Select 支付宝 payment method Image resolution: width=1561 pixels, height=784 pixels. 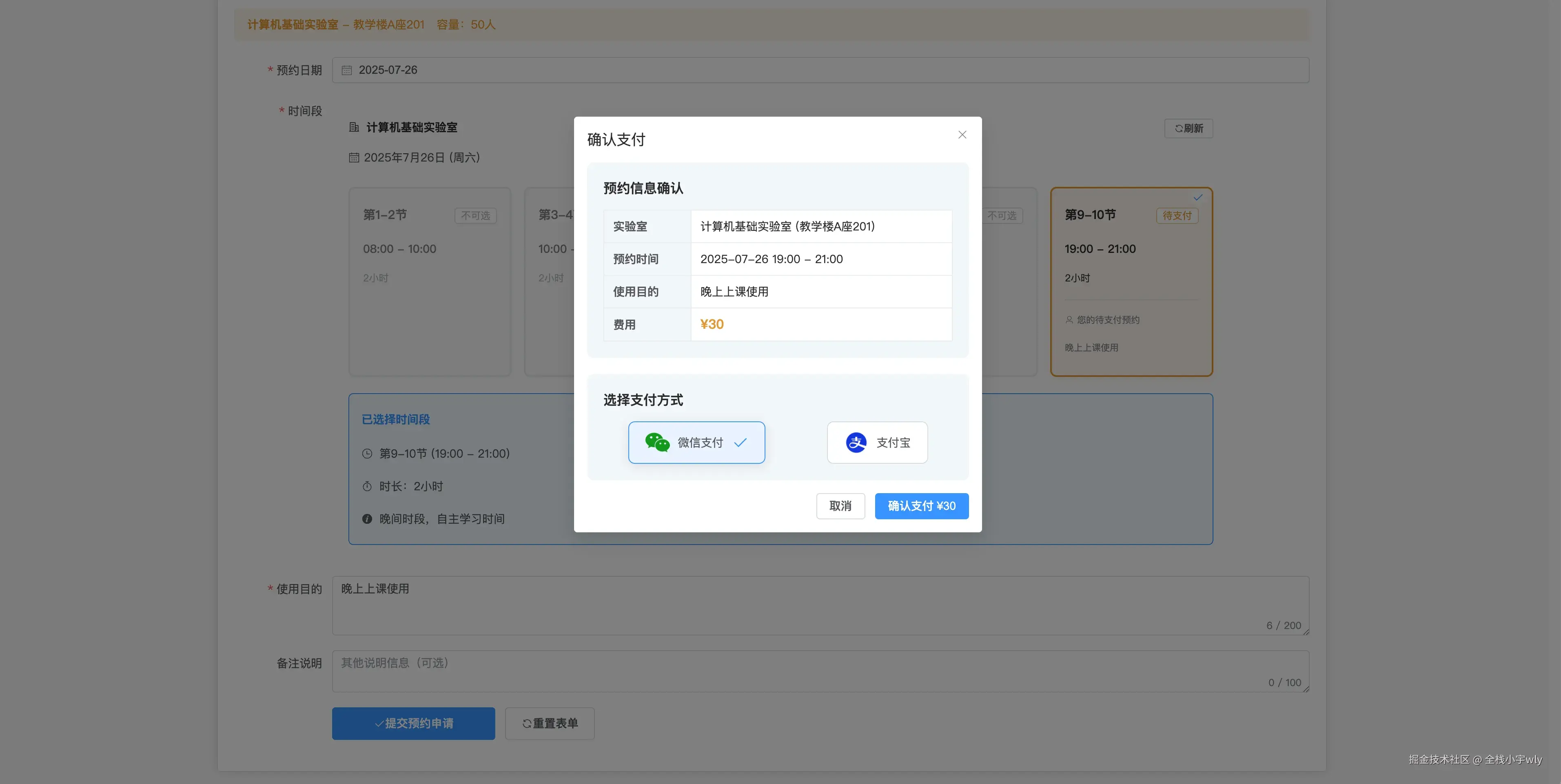click(877, 443)
